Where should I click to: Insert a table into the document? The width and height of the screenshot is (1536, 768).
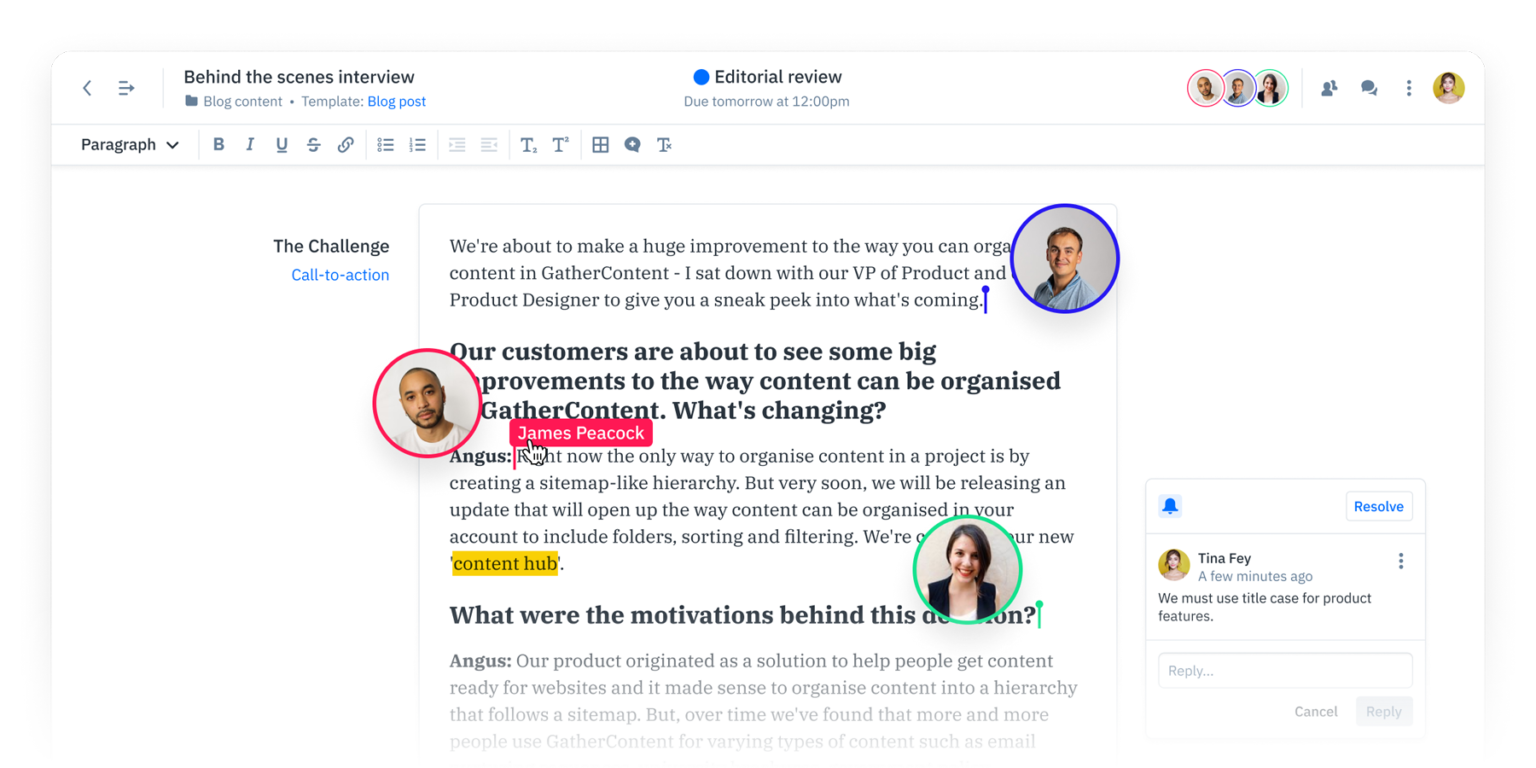tap(600, 144)
